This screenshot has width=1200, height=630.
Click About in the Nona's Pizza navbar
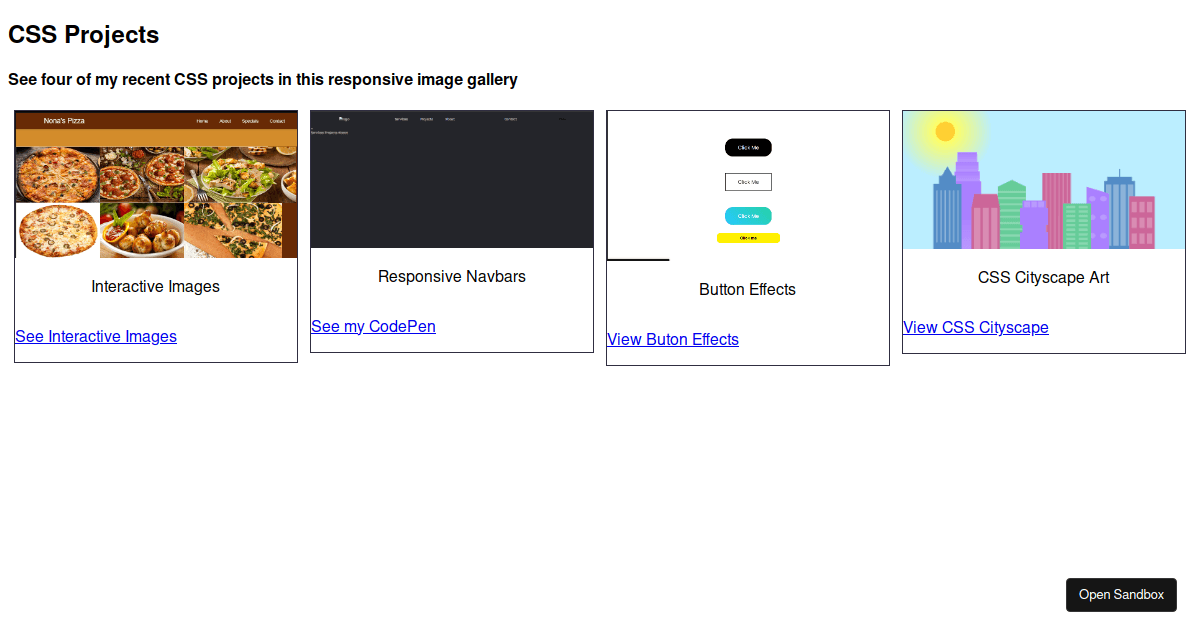click(225, 120)
